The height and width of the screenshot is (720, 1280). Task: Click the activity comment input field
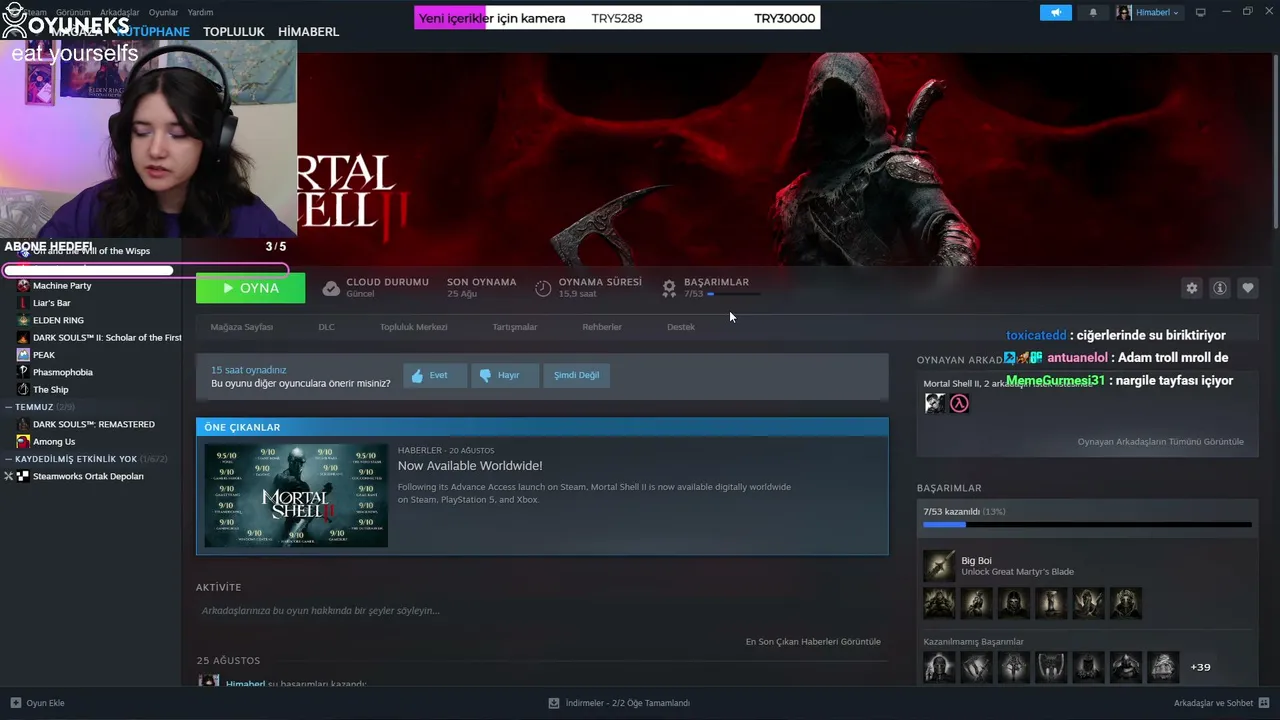(x=542, y=611)
